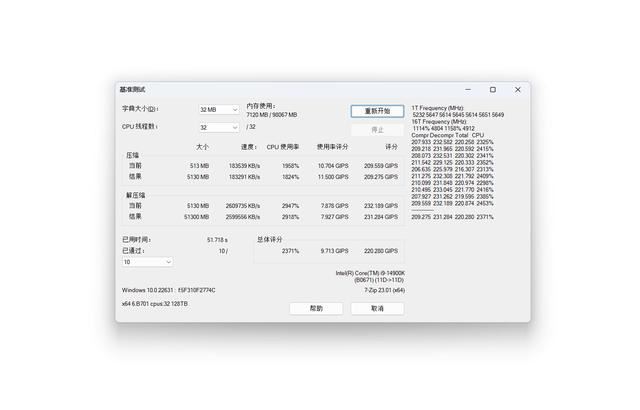Image resolution: width=640 pixels, height=410 pixels.
Task: Click the 7-Zip 23.01 (x64) version text
Action: pos(384,290)
